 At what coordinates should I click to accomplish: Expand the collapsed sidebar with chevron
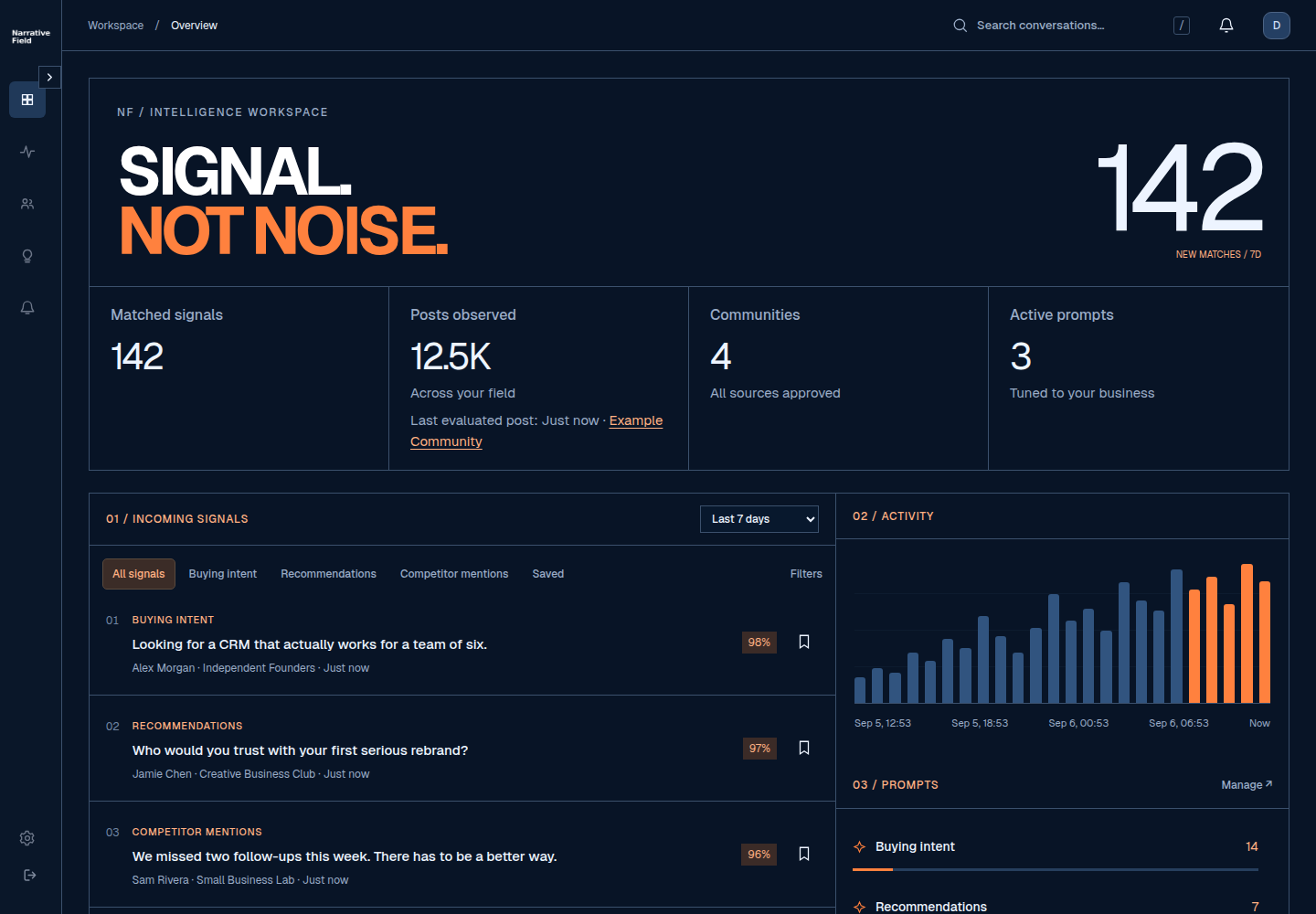[49, 78]
